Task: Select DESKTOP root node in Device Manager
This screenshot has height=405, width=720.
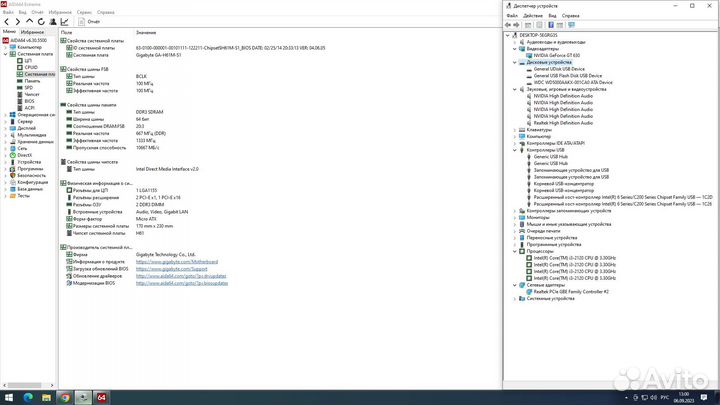Action: pos(538,35)
